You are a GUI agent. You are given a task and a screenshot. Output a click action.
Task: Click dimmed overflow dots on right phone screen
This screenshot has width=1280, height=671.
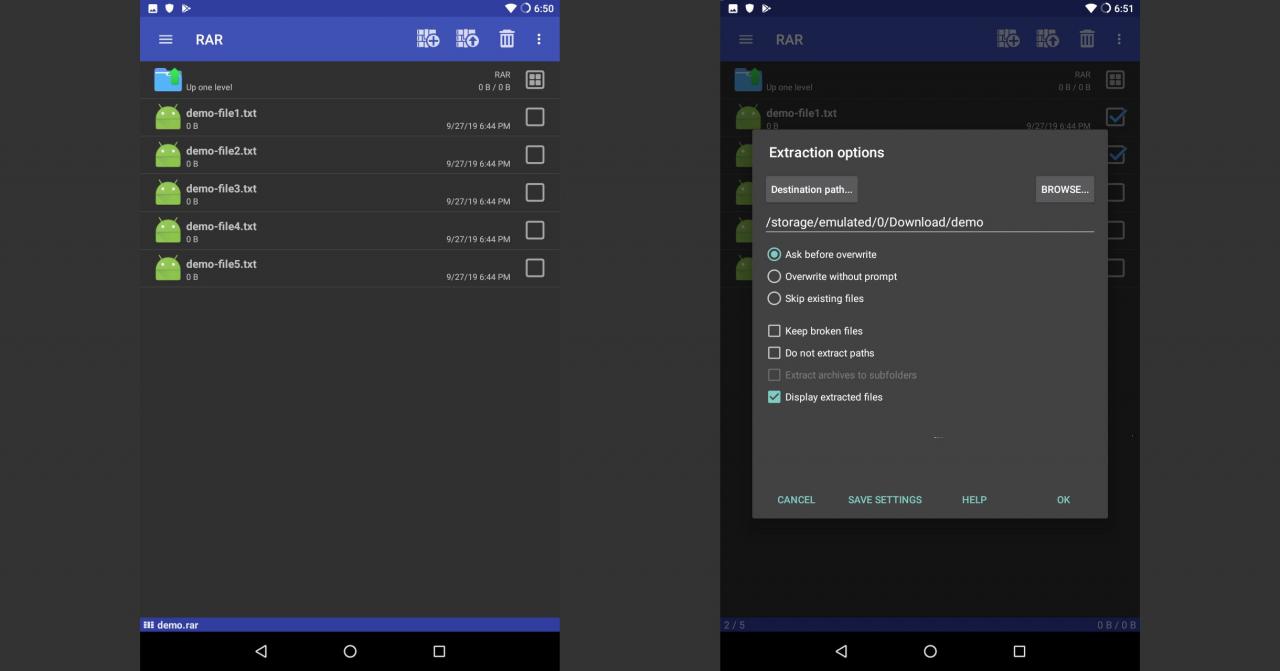(x=1119, y=39)
